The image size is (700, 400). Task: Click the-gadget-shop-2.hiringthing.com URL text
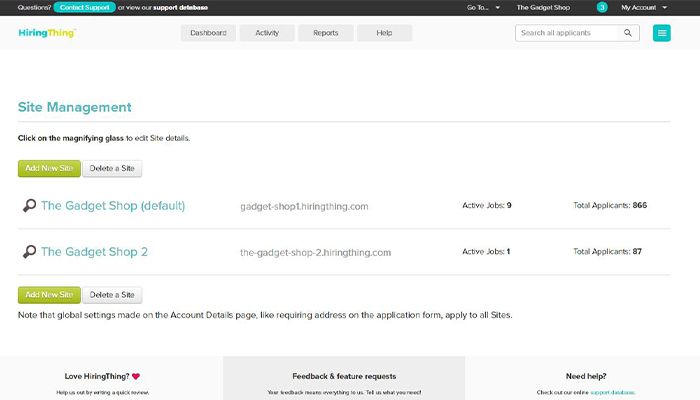tap(315, 252)
